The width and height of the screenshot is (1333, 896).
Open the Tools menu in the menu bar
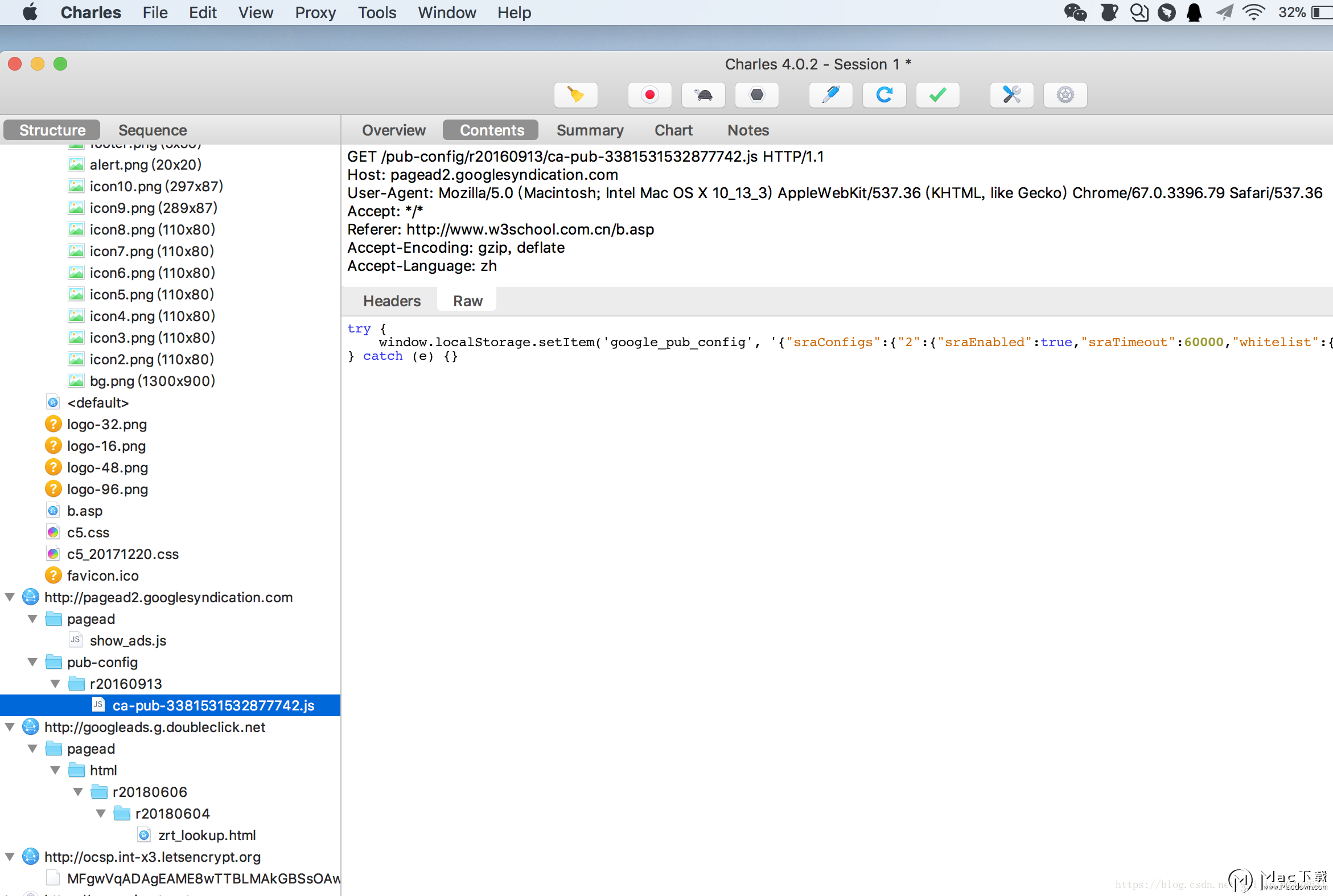click(x=377, y=13)
